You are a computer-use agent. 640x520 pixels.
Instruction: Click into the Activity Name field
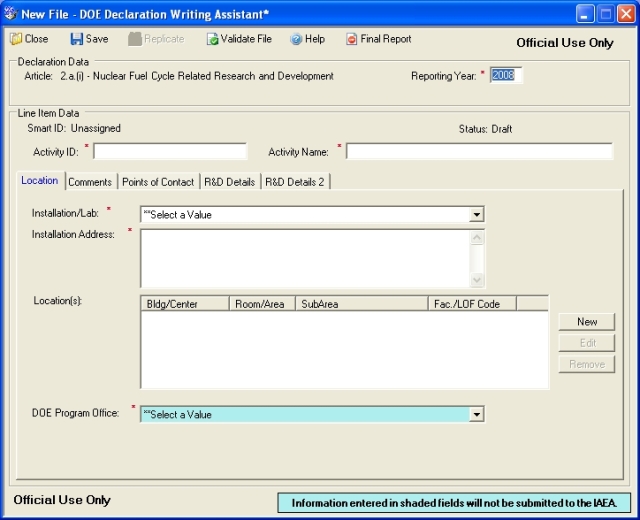479,151
